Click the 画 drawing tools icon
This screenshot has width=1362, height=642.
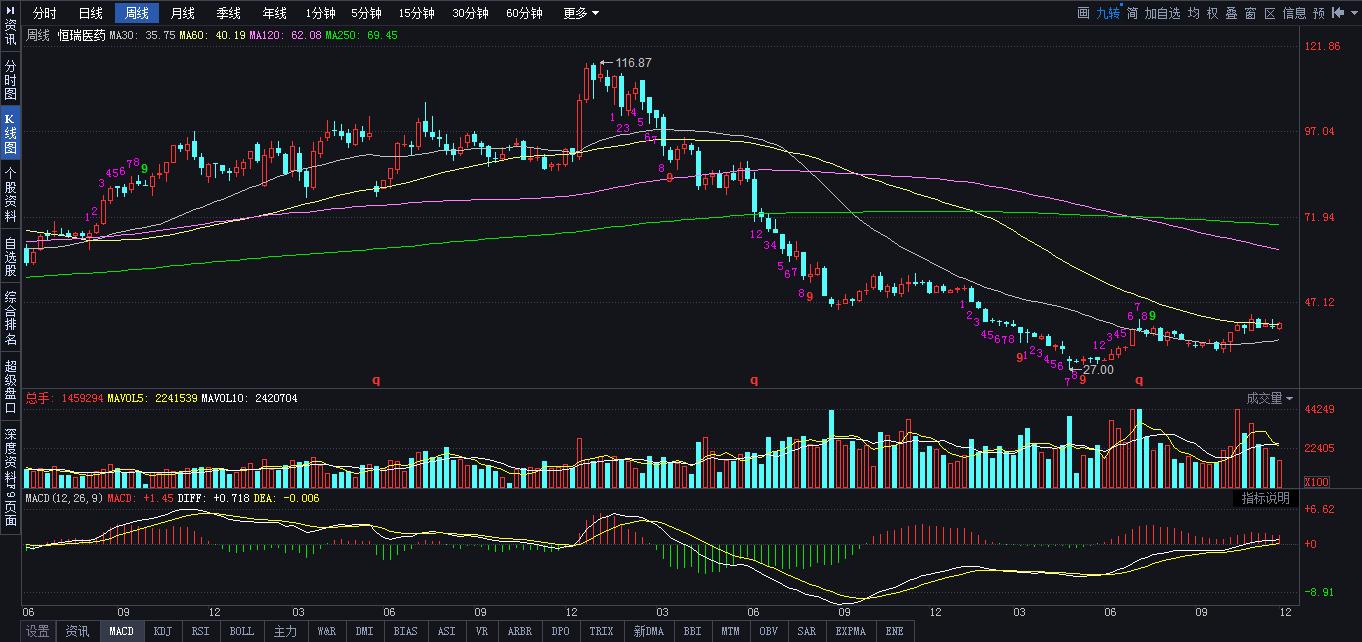tap(1083, 13)
